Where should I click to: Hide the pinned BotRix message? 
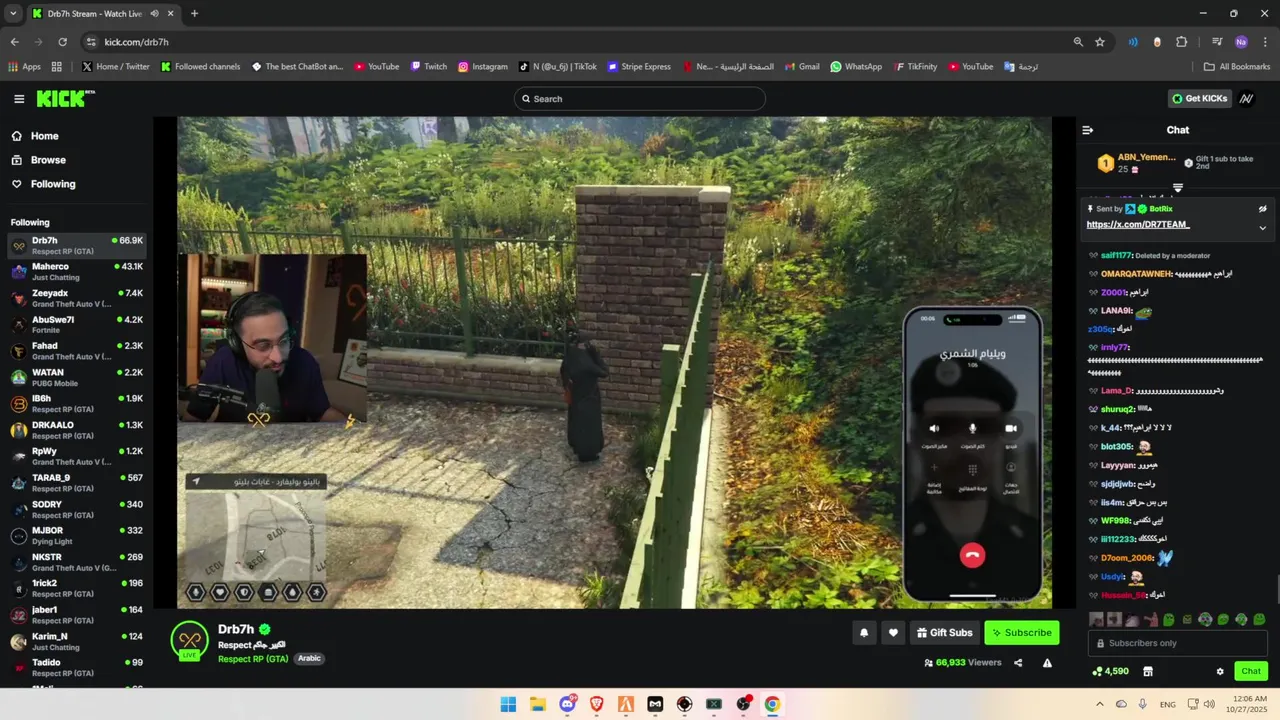coord(1262,209)
